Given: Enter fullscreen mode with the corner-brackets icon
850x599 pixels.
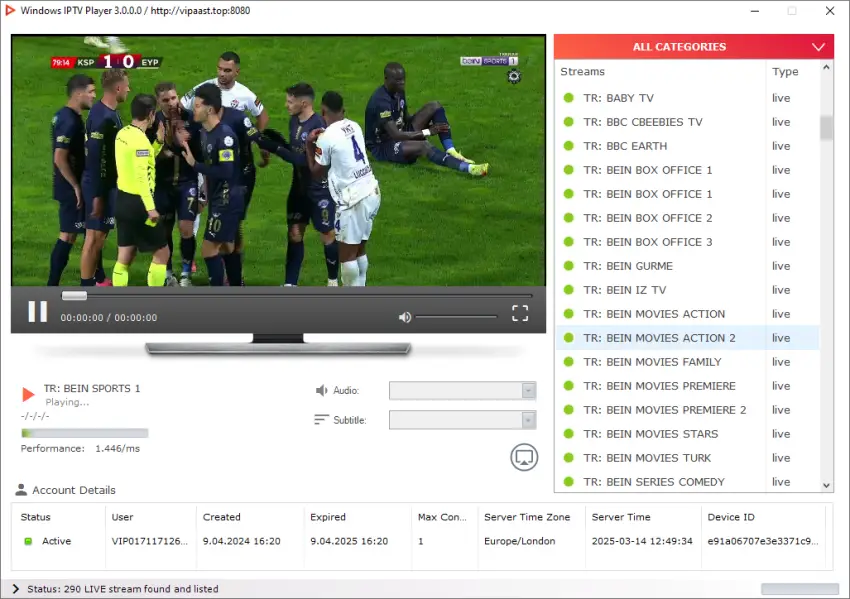Looking at the screenshot, I should 520,313.
